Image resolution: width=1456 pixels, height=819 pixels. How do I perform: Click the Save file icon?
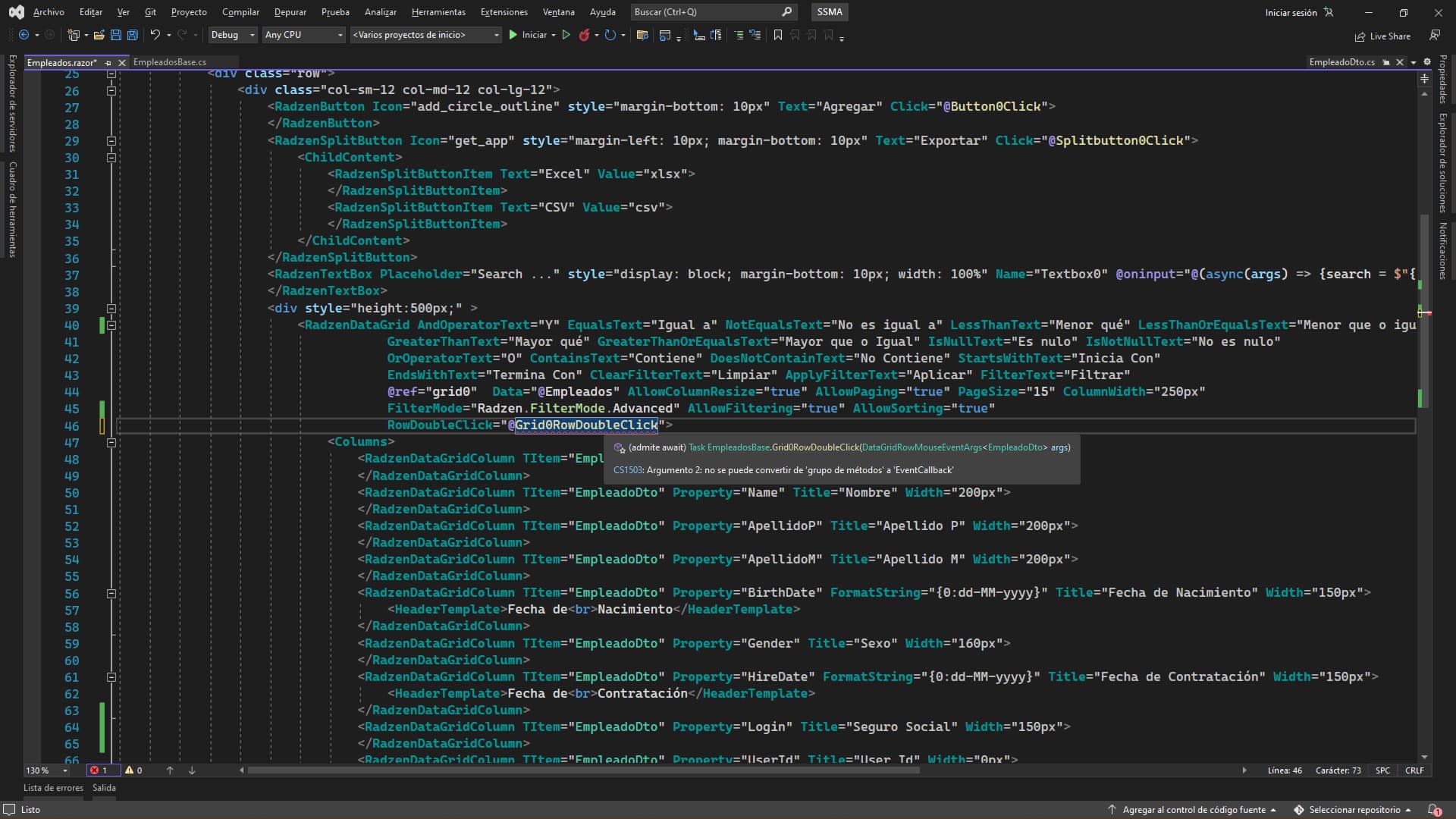coord(116,35)
